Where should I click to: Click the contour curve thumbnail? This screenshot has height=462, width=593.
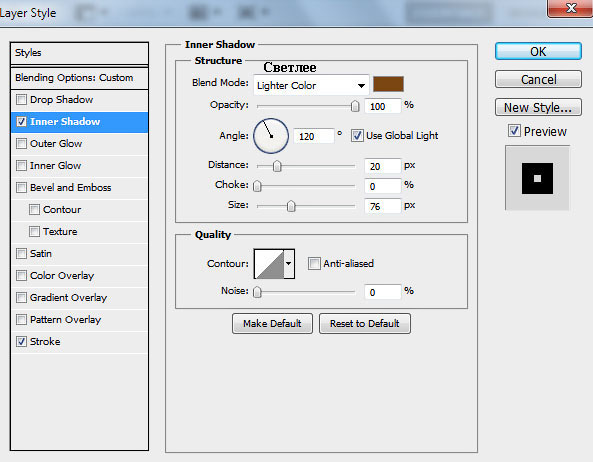coord(269,264)
